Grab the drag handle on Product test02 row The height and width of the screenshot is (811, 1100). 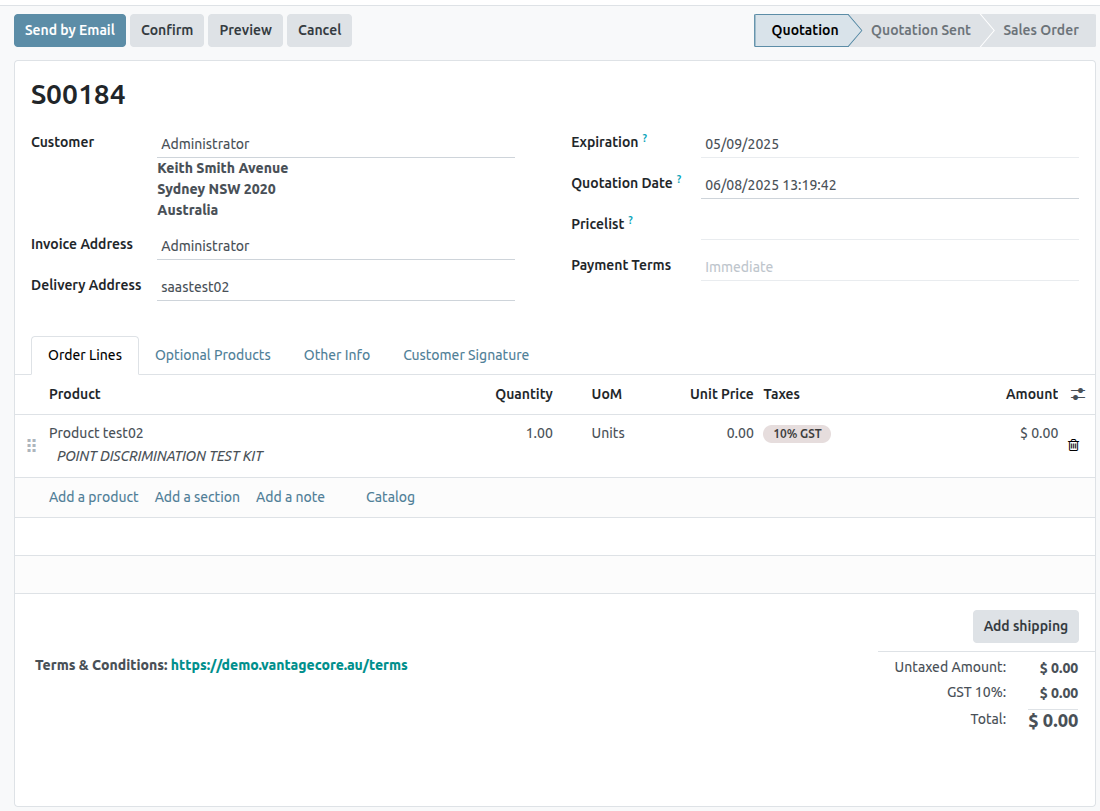[31, 445]
